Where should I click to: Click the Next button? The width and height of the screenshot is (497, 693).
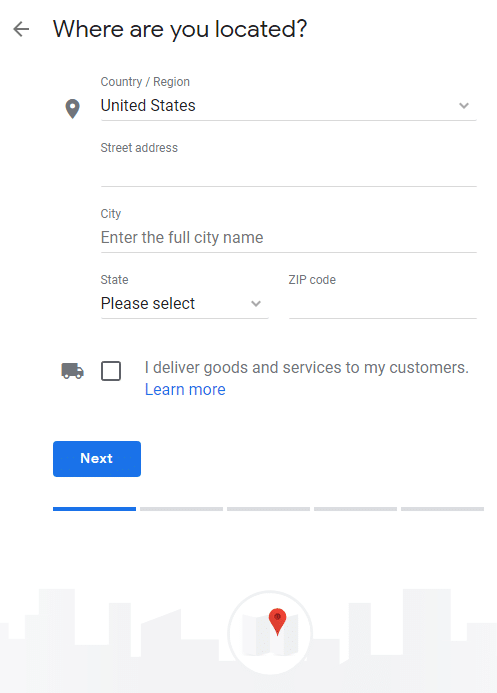[97, 459]
